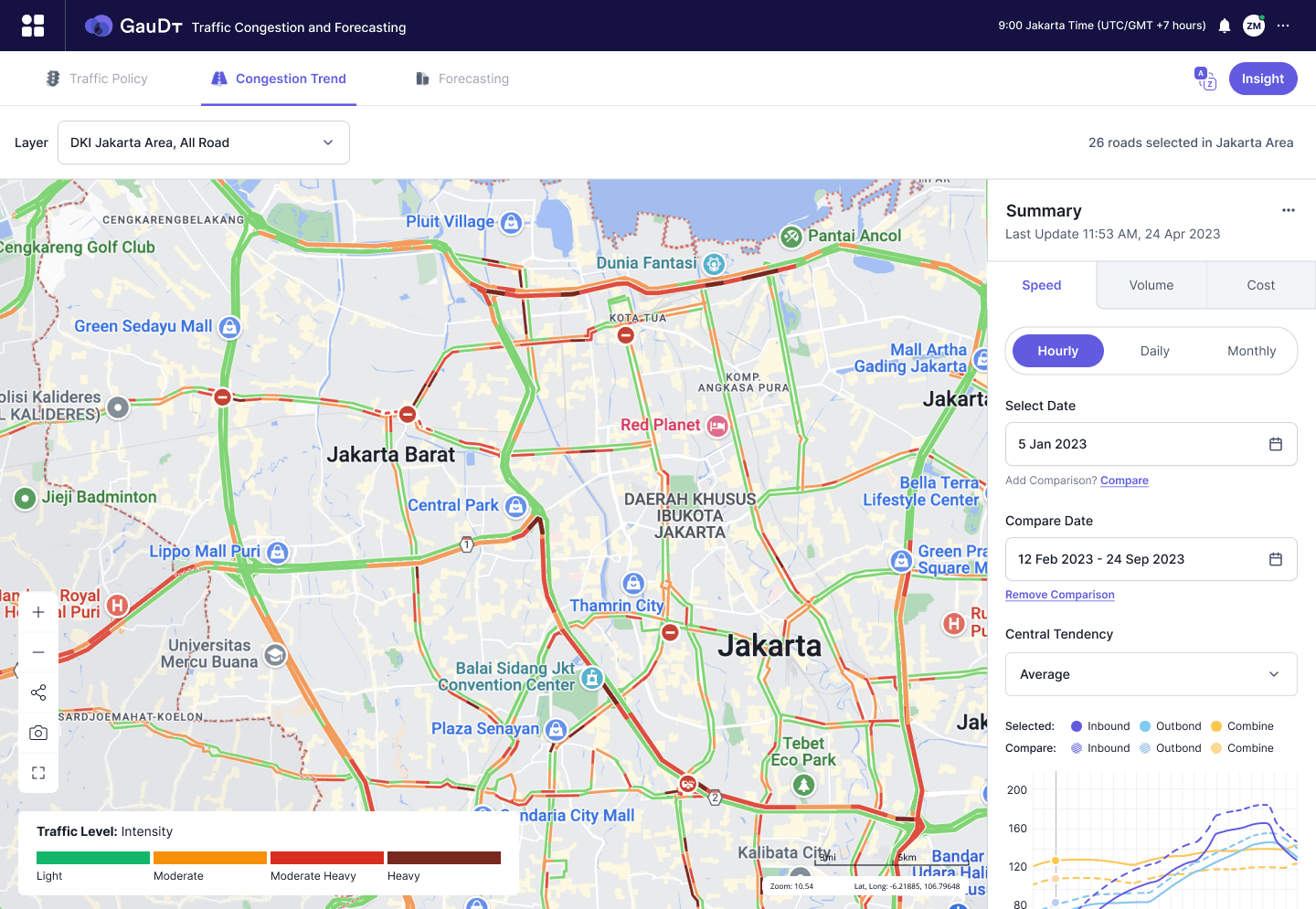Click 'Last Update 11:53 AM, 24 Apr 2023'
Viewport: 1316px width, 909px height.
coord(1113,234)
